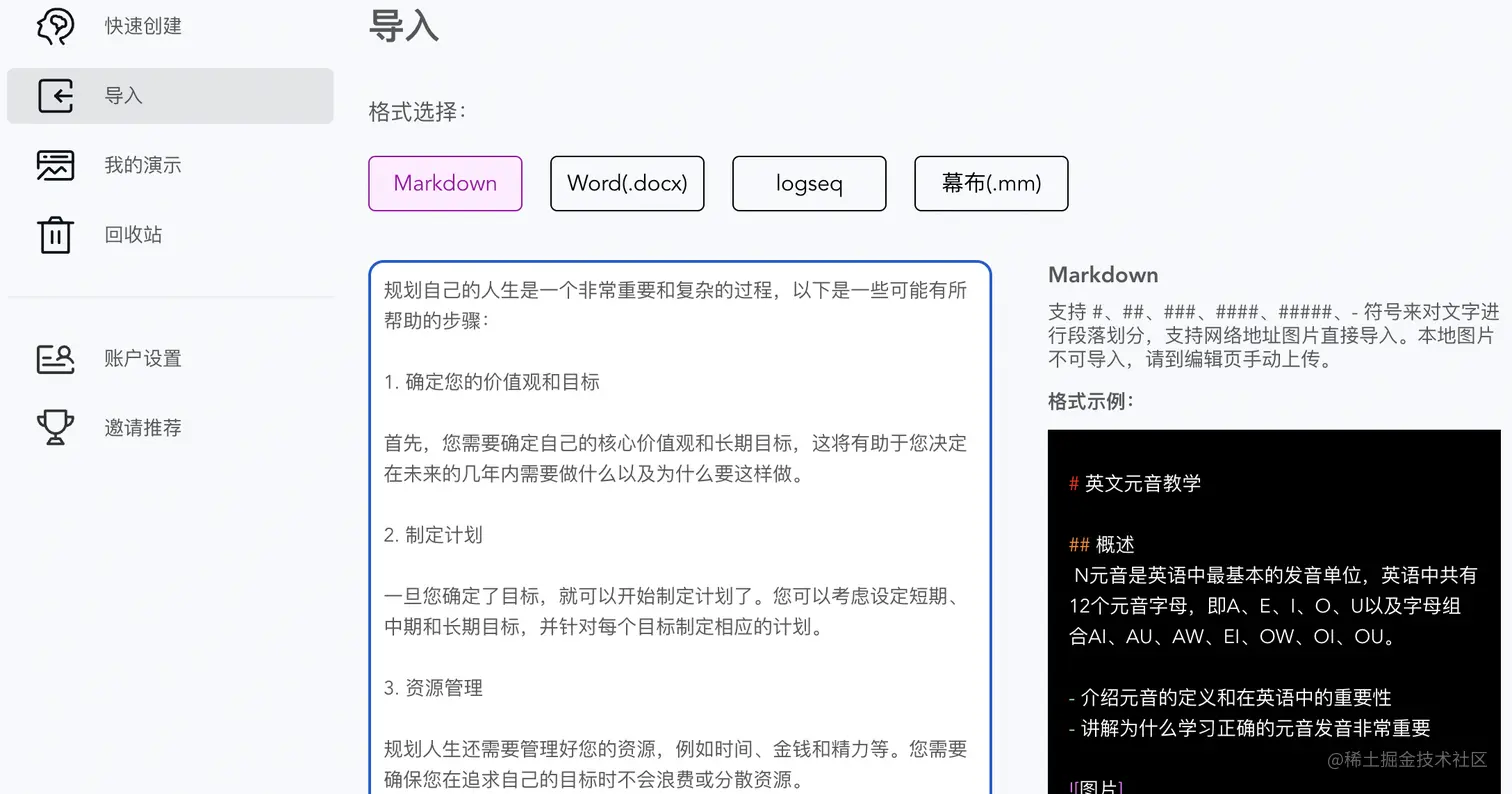
Task: Click inside the import content text area
Action: [x=680, y=528]
